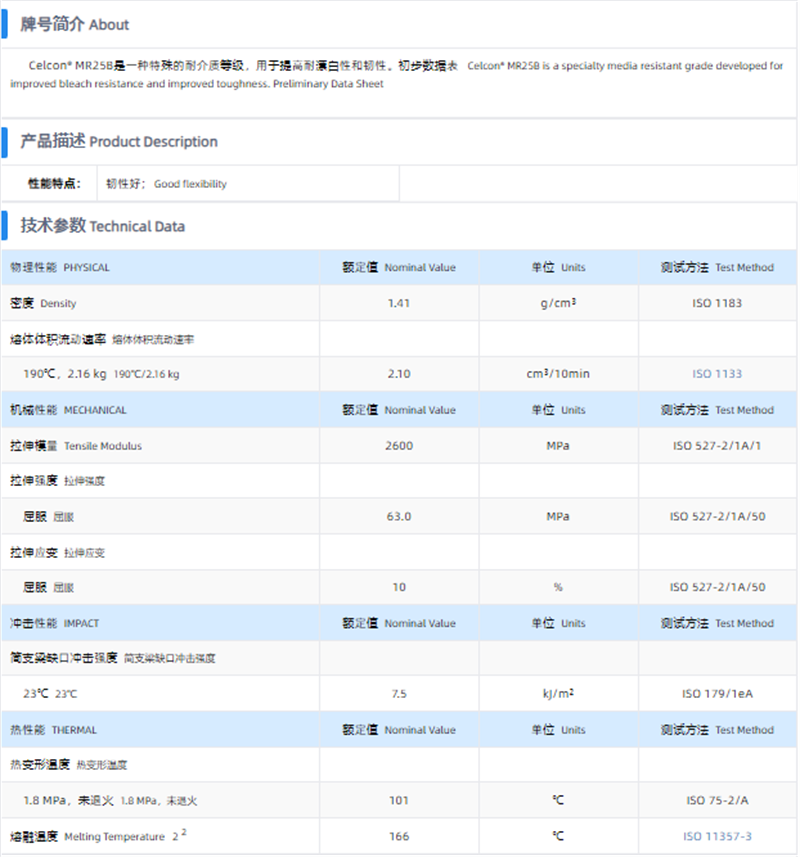
Task: Click the 牌号简介 About section heading
Action: (x=75, y=24)
